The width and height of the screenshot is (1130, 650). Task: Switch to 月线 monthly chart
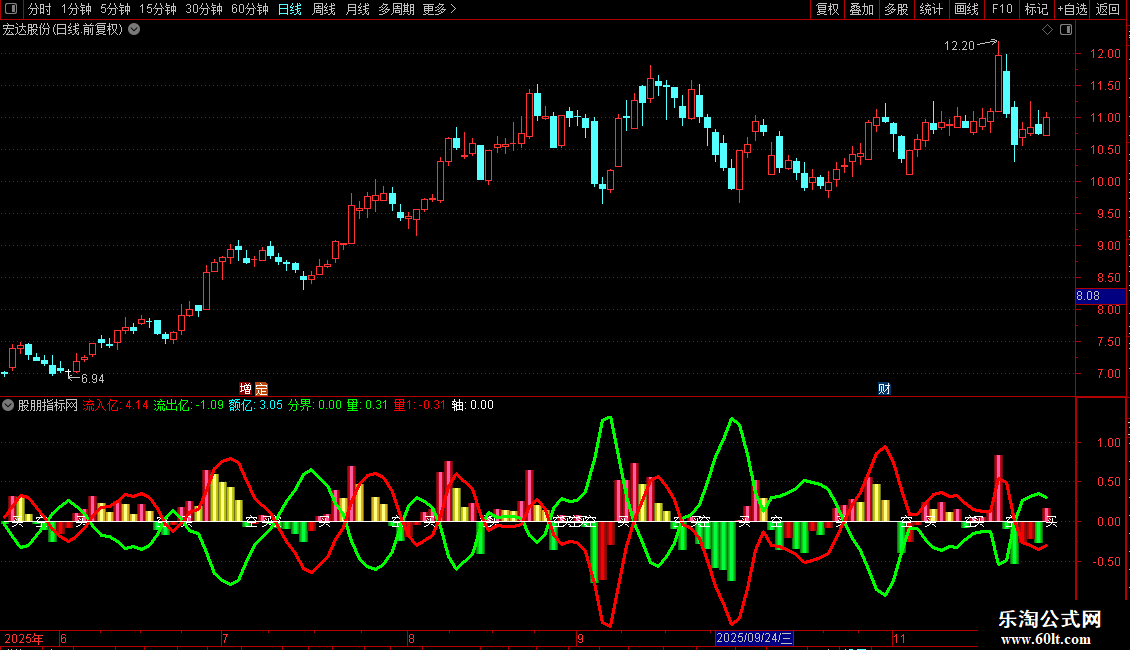[x=357, y=9]
